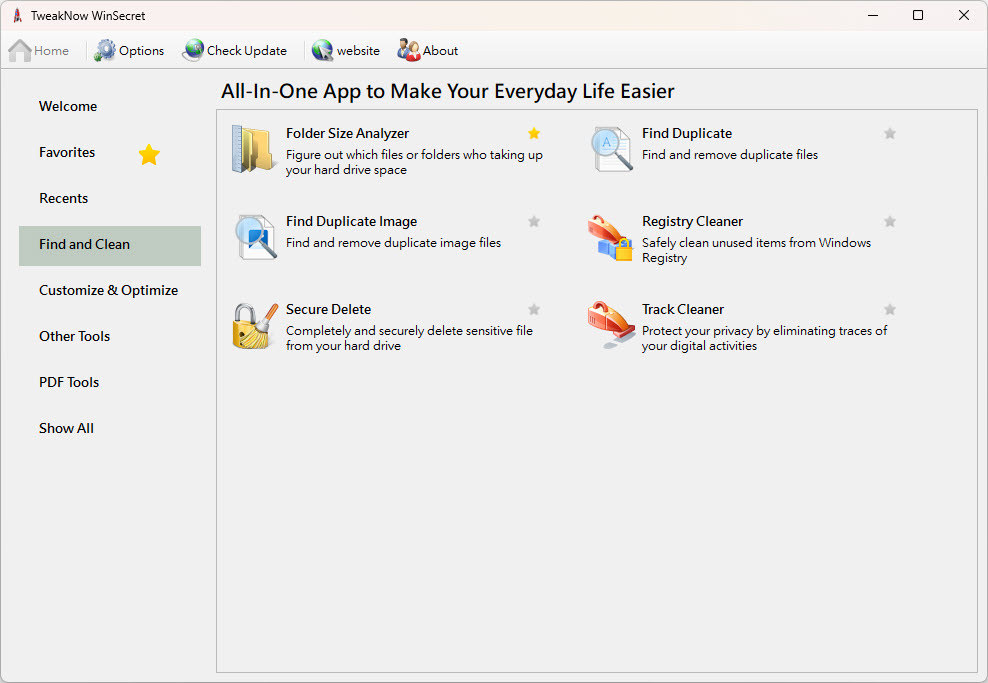The width and height of the screenshot is (988, 683).
Task: Open the Find Duplicate Image icon
Action: tap(255, 237)
